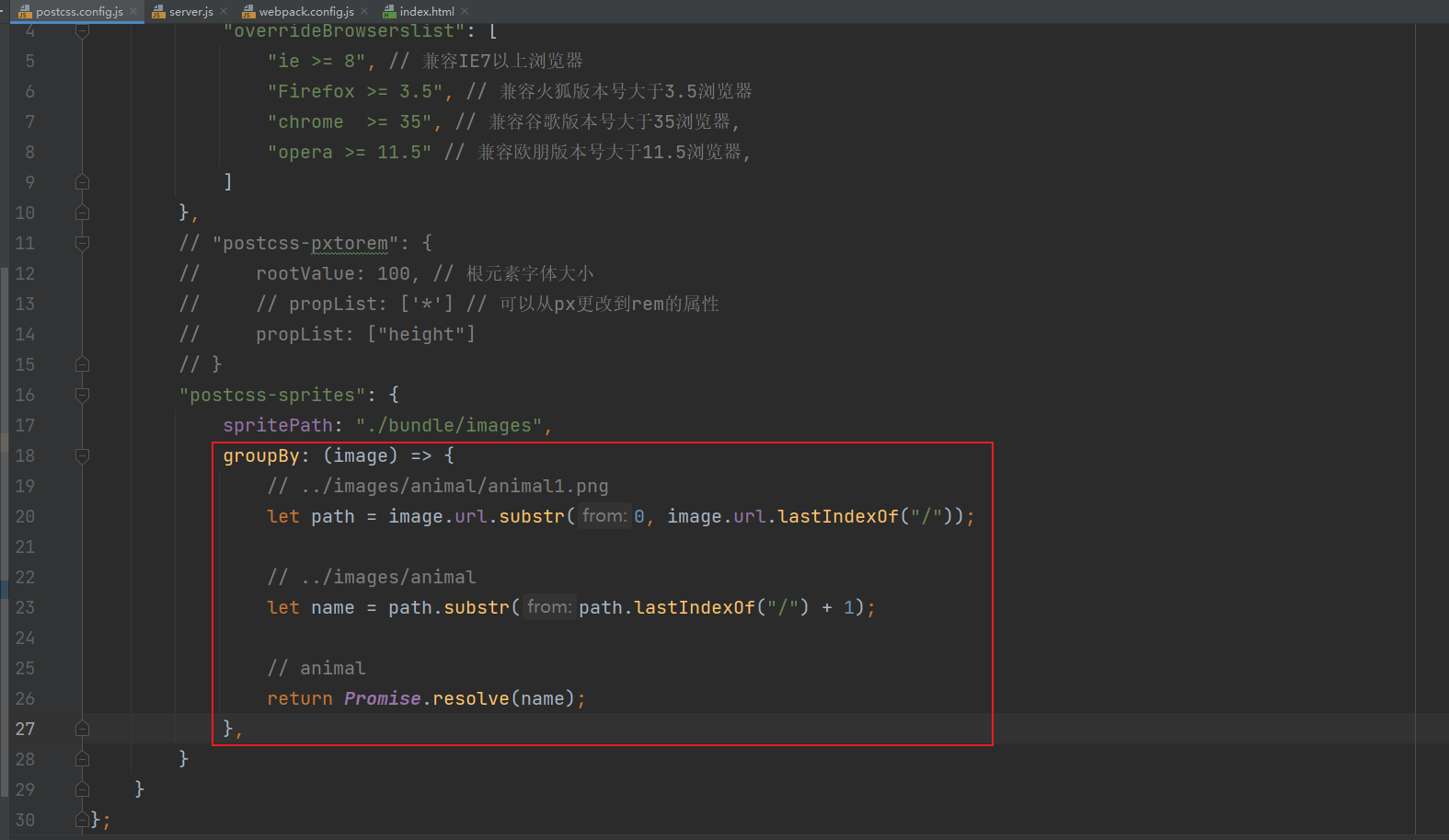This screenshot has width=1449, height=840.
Task: Fold the groupBy function at line 18
Action: point(82,455)
